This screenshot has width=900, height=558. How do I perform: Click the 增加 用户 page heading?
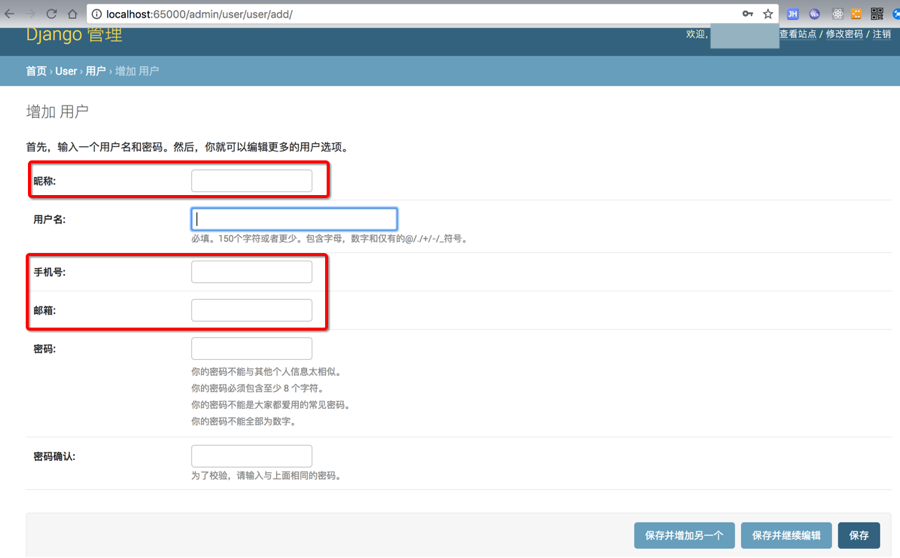57,111
